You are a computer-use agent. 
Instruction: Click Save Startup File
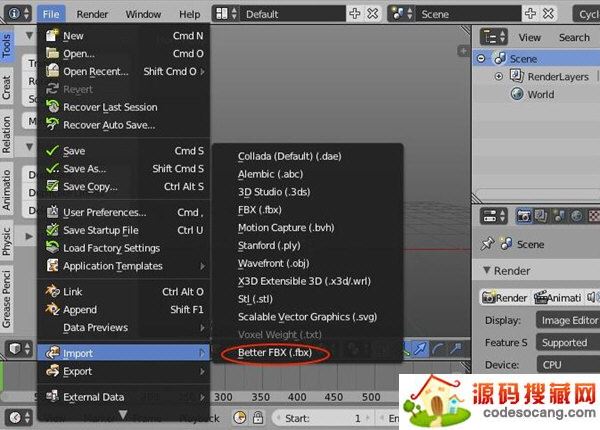[124, 230]
